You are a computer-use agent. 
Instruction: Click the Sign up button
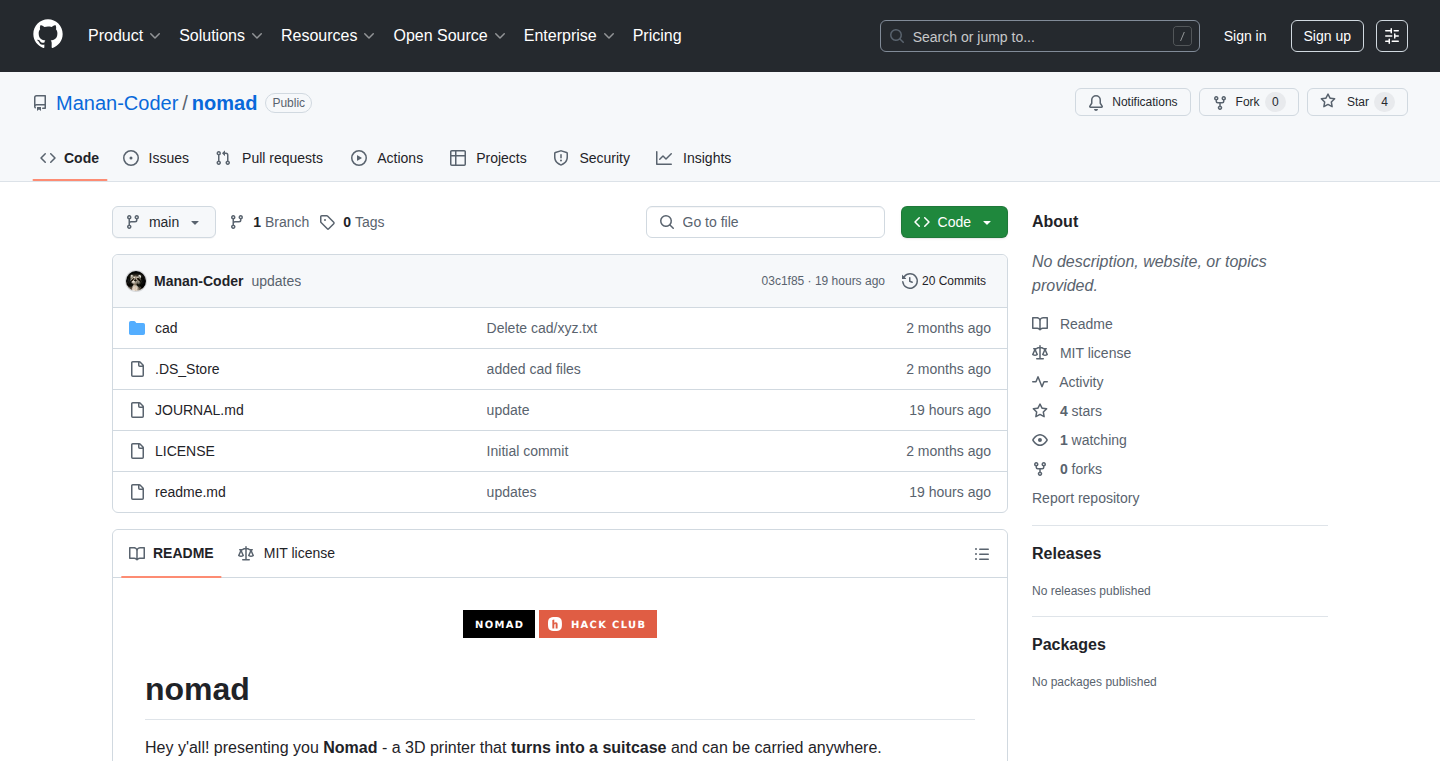(1327, 36)
